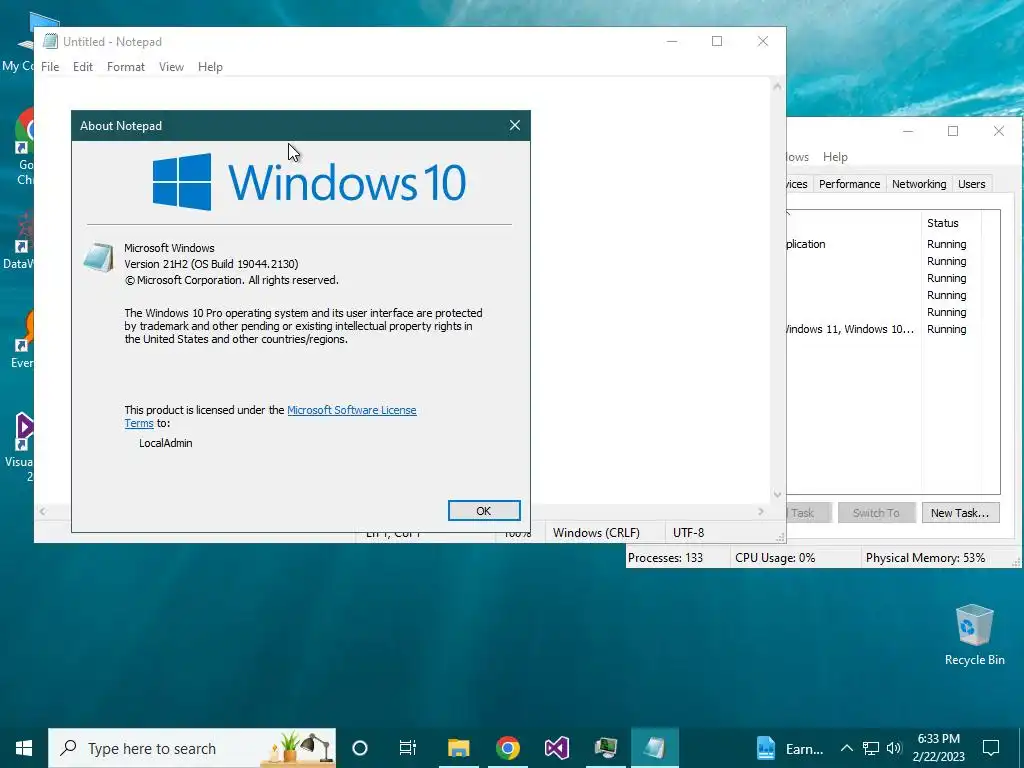
Task: Click the Earn... news widget in taskbar
Action: 790,749
